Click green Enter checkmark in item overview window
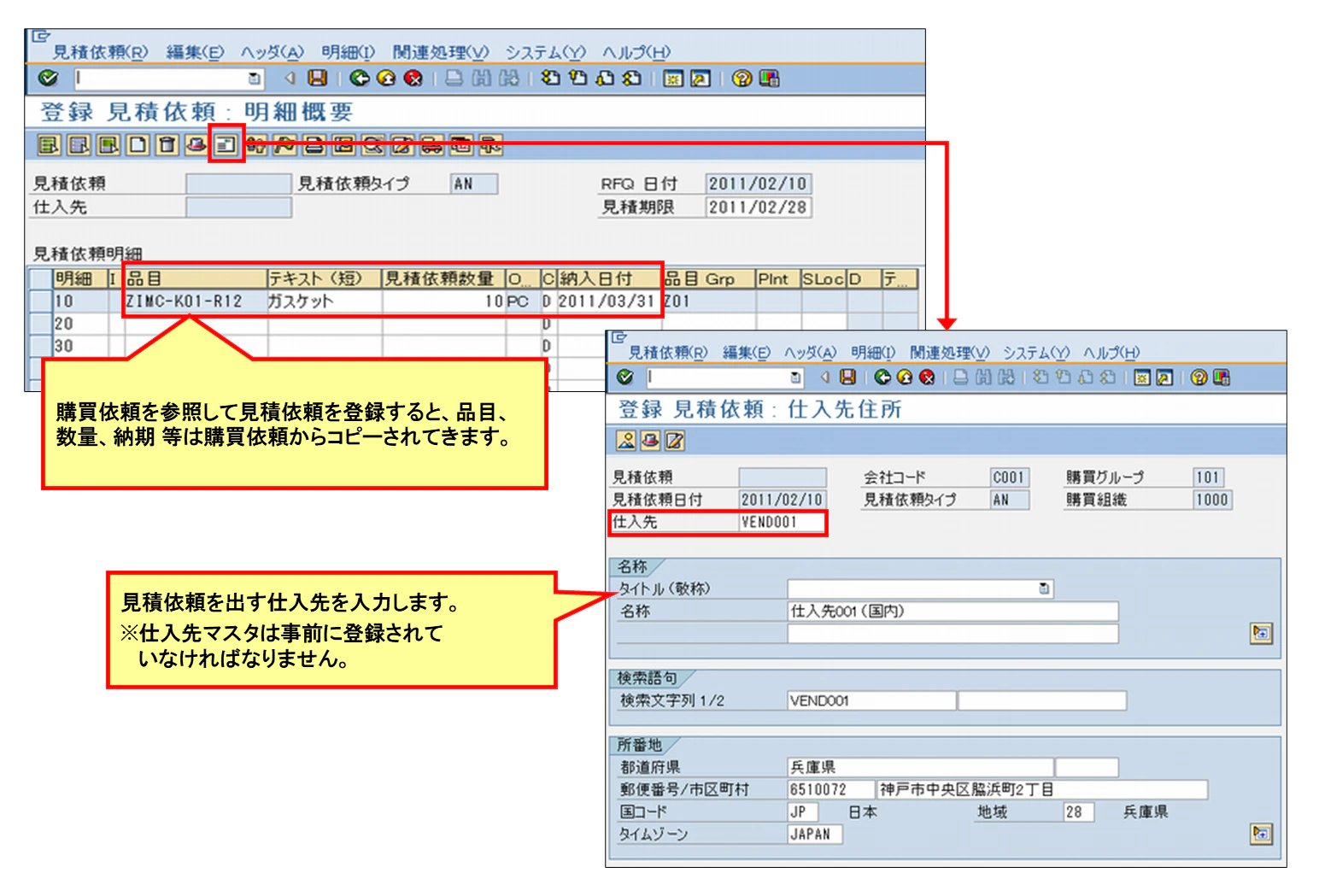 click(x=49, y=79)
